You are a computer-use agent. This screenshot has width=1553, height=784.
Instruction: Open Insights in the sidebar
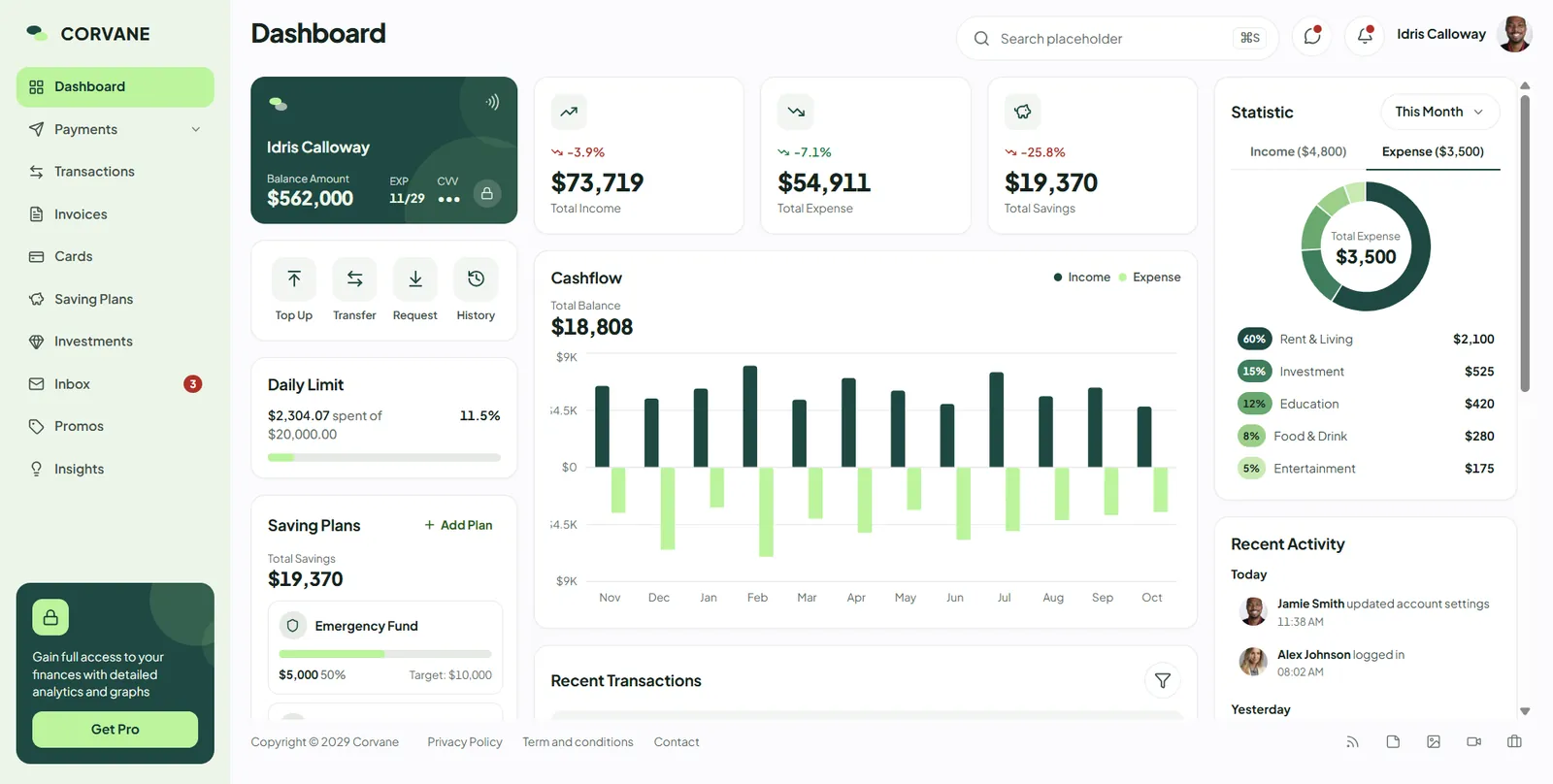pos(116,469)
